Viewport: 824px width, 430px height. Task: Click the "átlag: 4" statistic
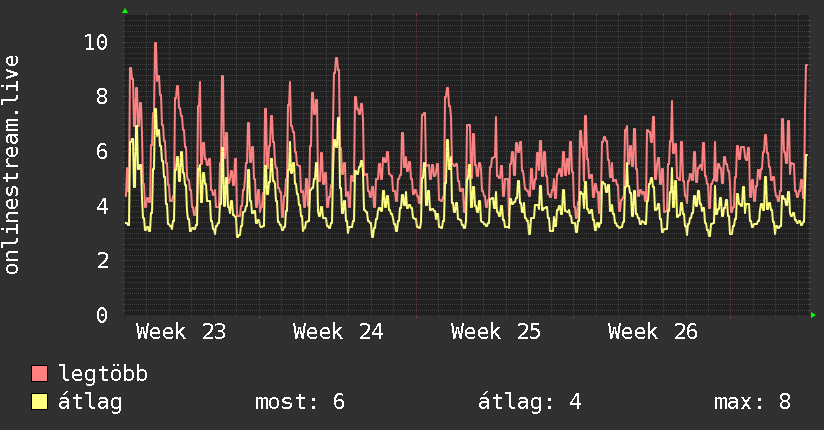click(530, 402)
